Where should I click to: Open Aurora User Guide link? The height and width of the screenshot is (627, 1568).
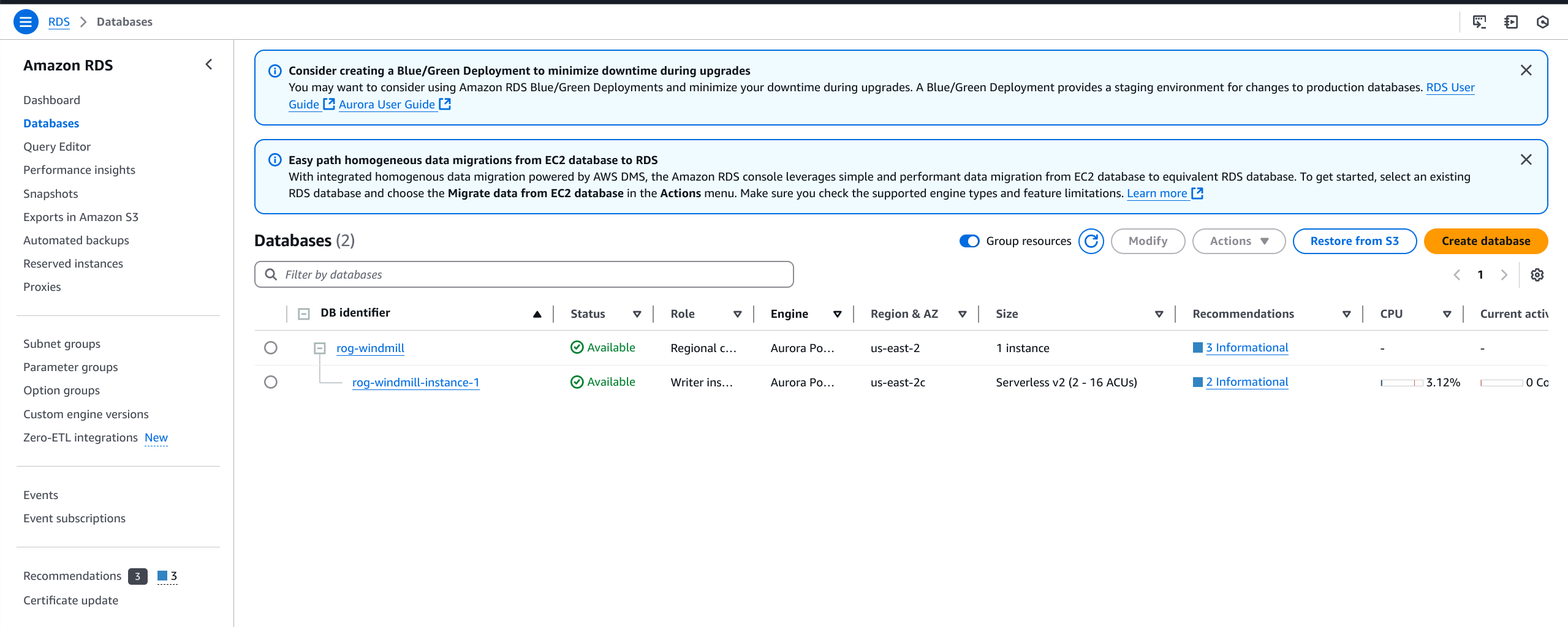(x=387, y=105)
